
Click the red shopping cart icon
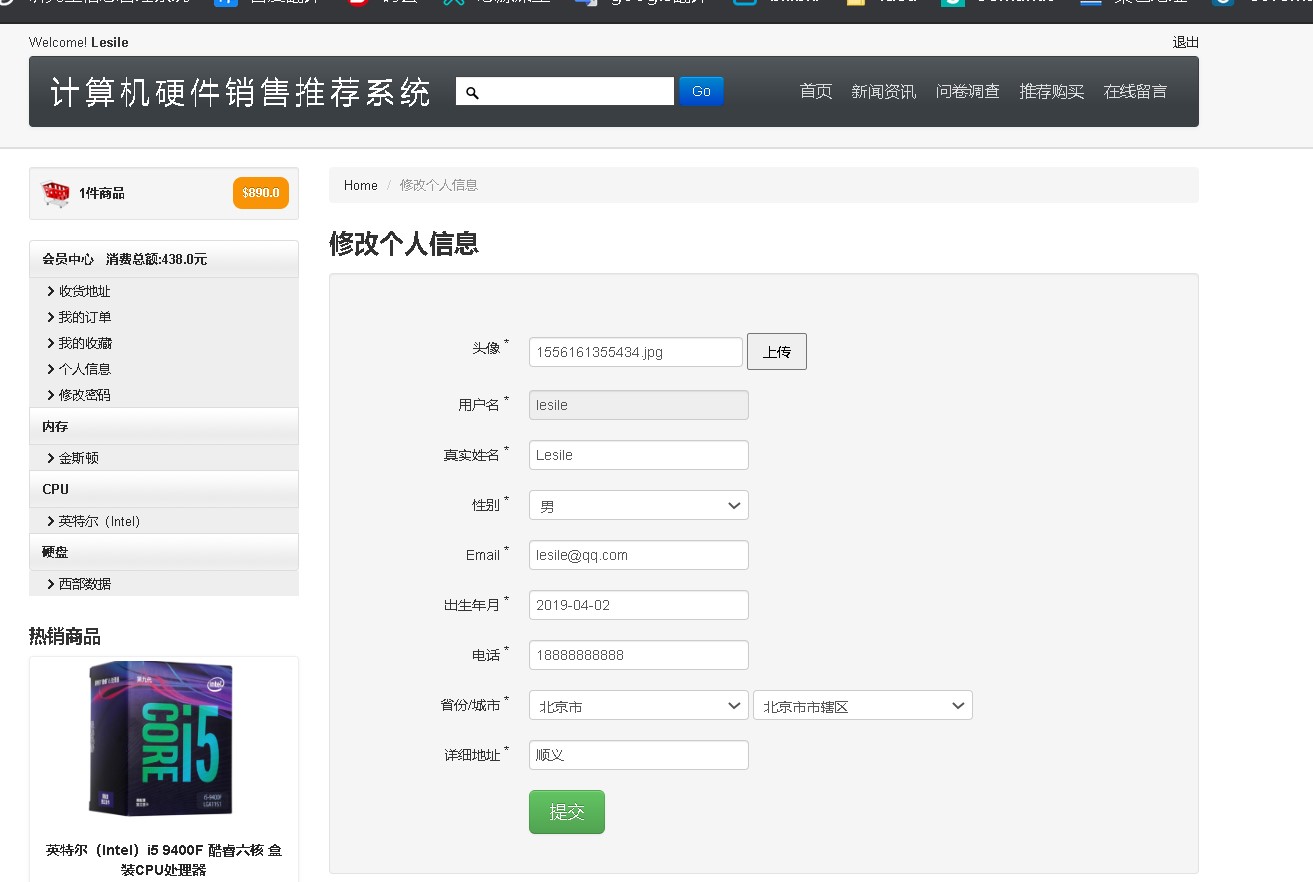[x=56, y=193]
